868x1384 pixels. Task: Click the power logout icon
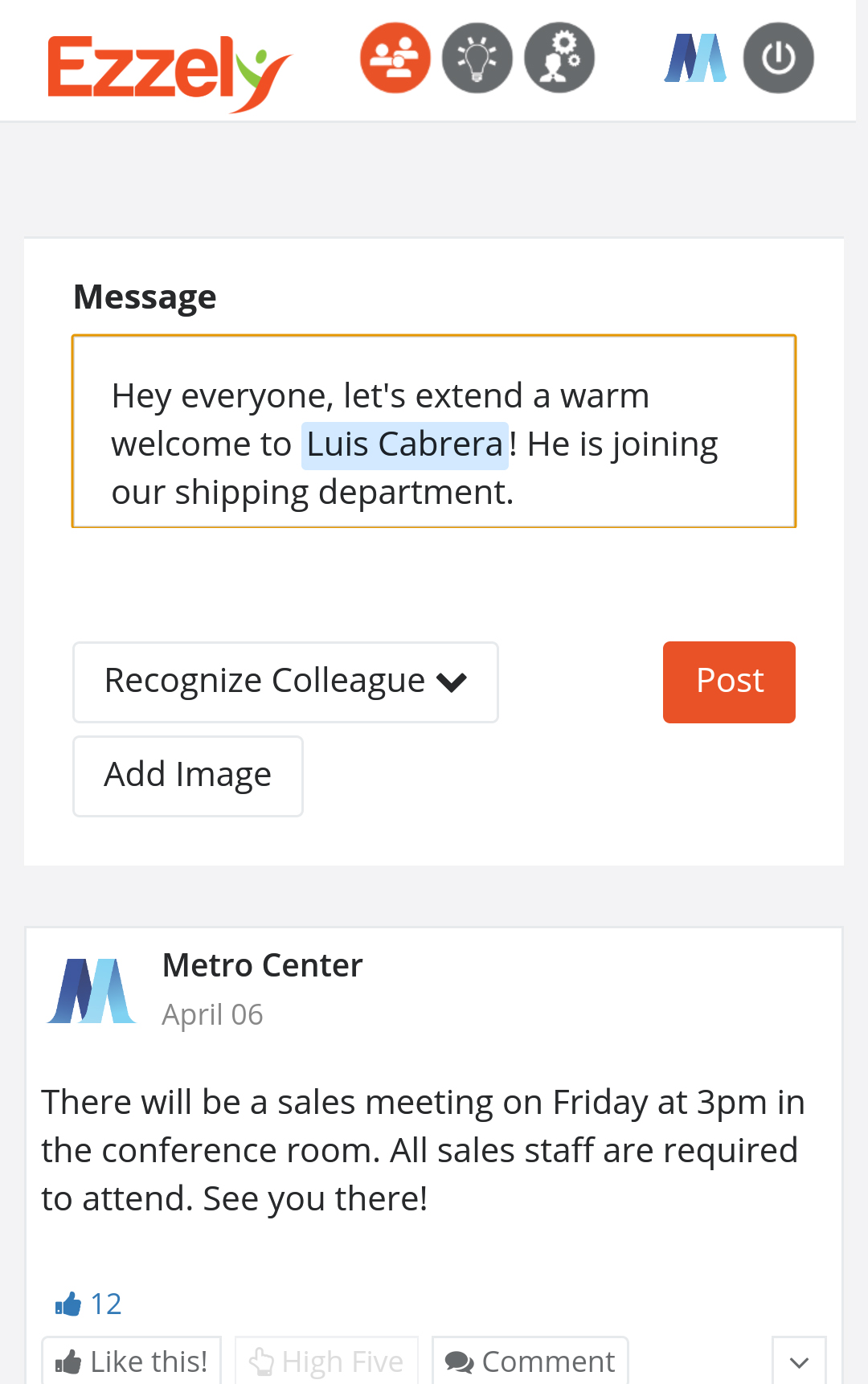click(x=778, y=58)
